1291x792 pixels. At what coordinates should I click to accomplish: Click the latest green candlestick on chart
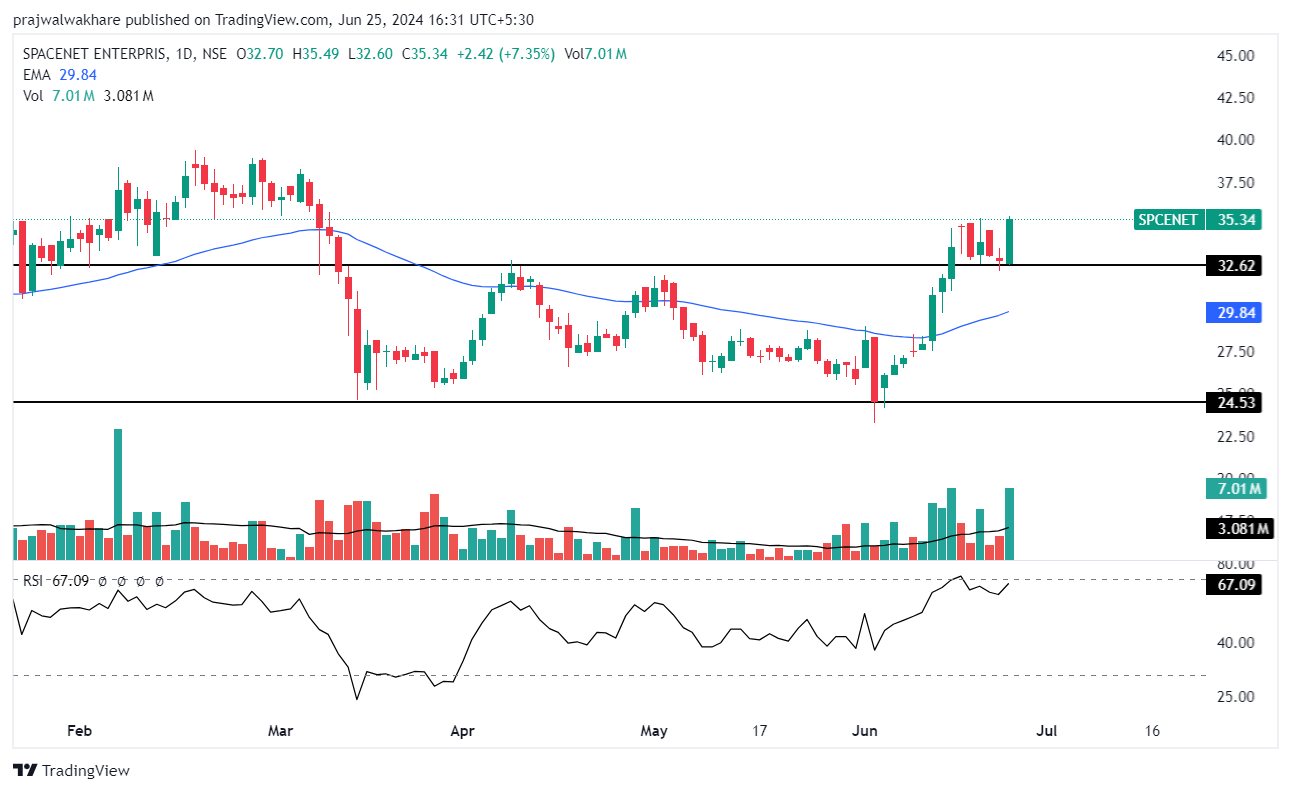point(1010,241)
